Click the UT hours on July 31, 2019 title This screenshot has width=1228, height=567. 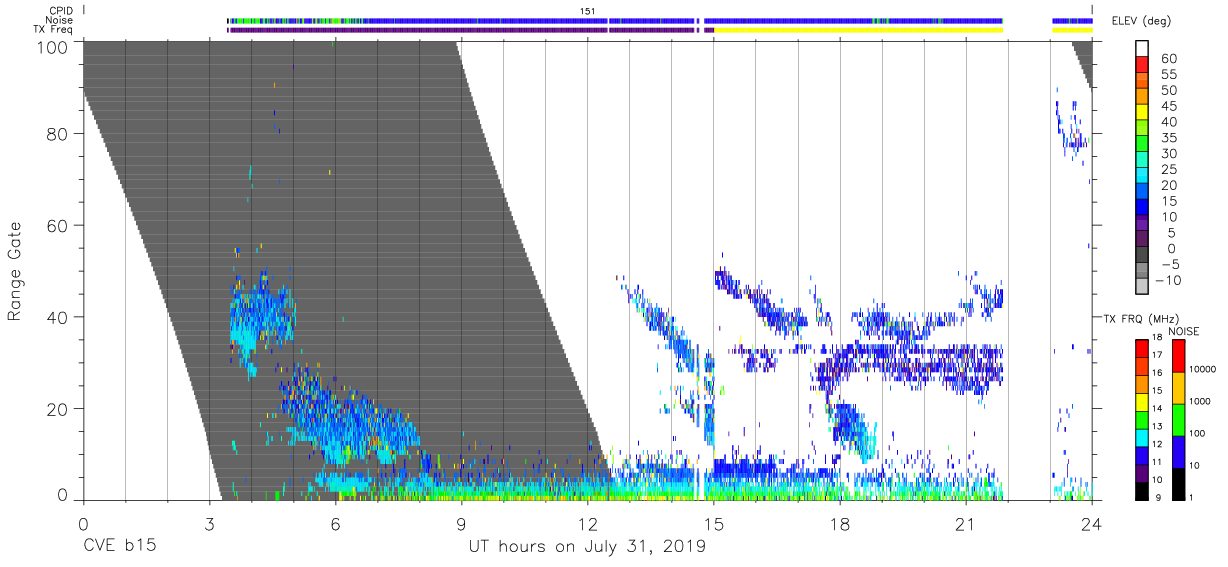(587, 547)
